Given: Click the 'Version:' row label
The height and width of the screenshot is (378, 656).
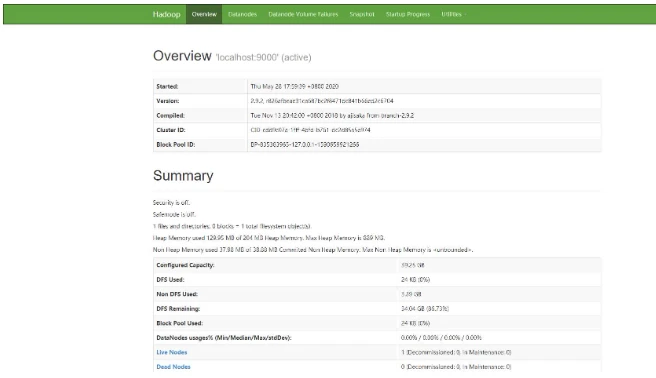Looking at the screenshot, I should (x=168, y=101).
